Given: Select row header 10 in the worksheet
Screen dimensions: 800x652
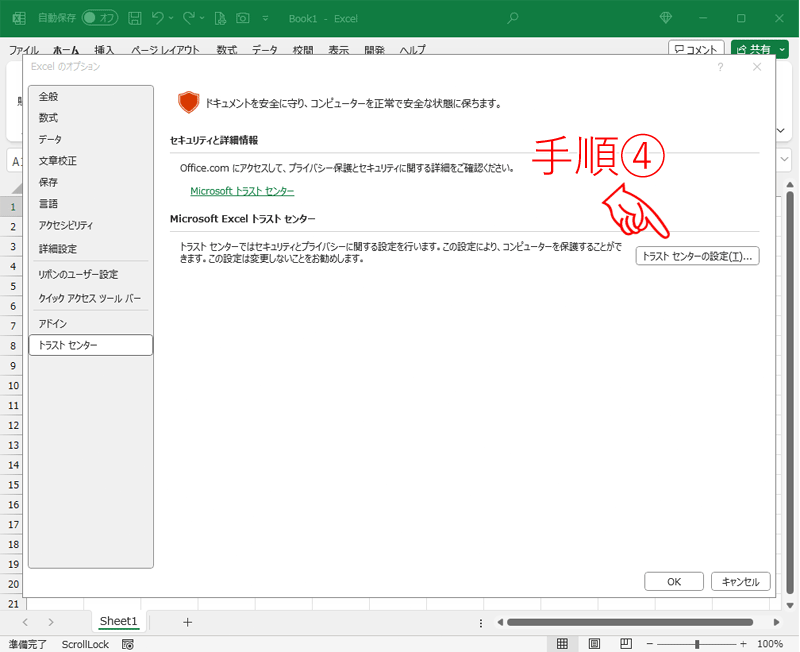Looking at the screenshot, I should [13, 386].
